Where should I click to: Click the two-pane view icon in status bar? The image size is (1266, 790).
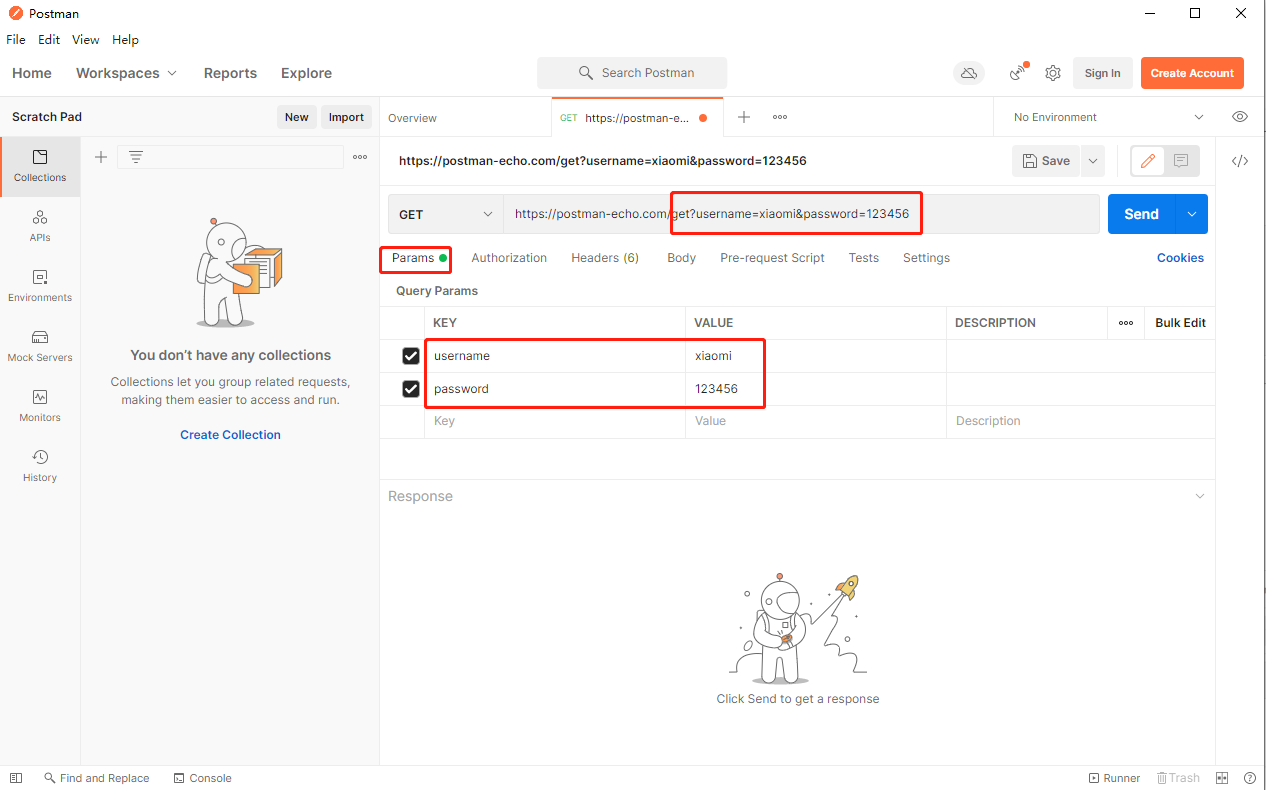click(x=1222, y=778)
